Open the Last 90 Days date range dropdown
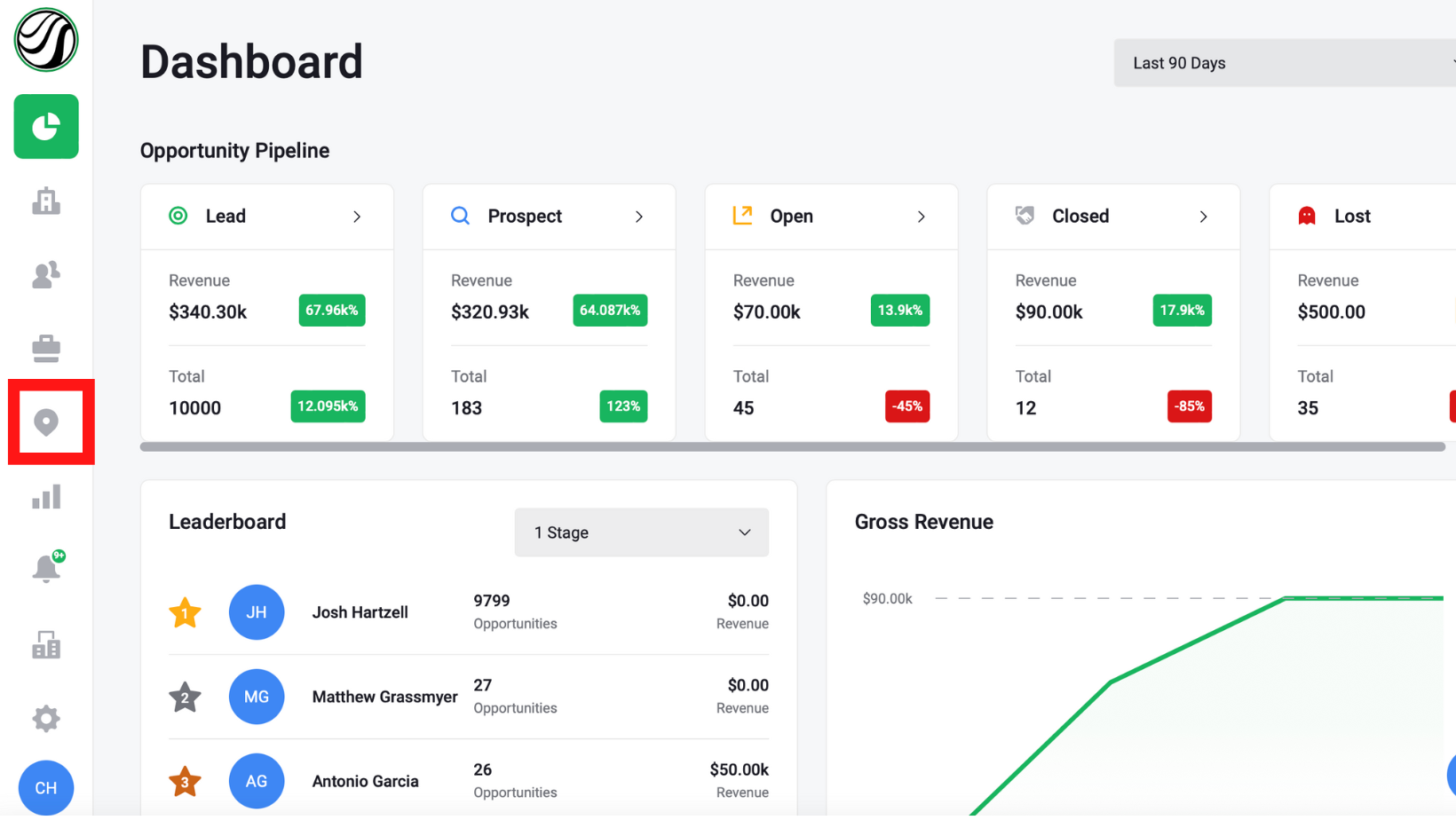This screenshot has height=820, width=1456. [x=1285, y=63]
